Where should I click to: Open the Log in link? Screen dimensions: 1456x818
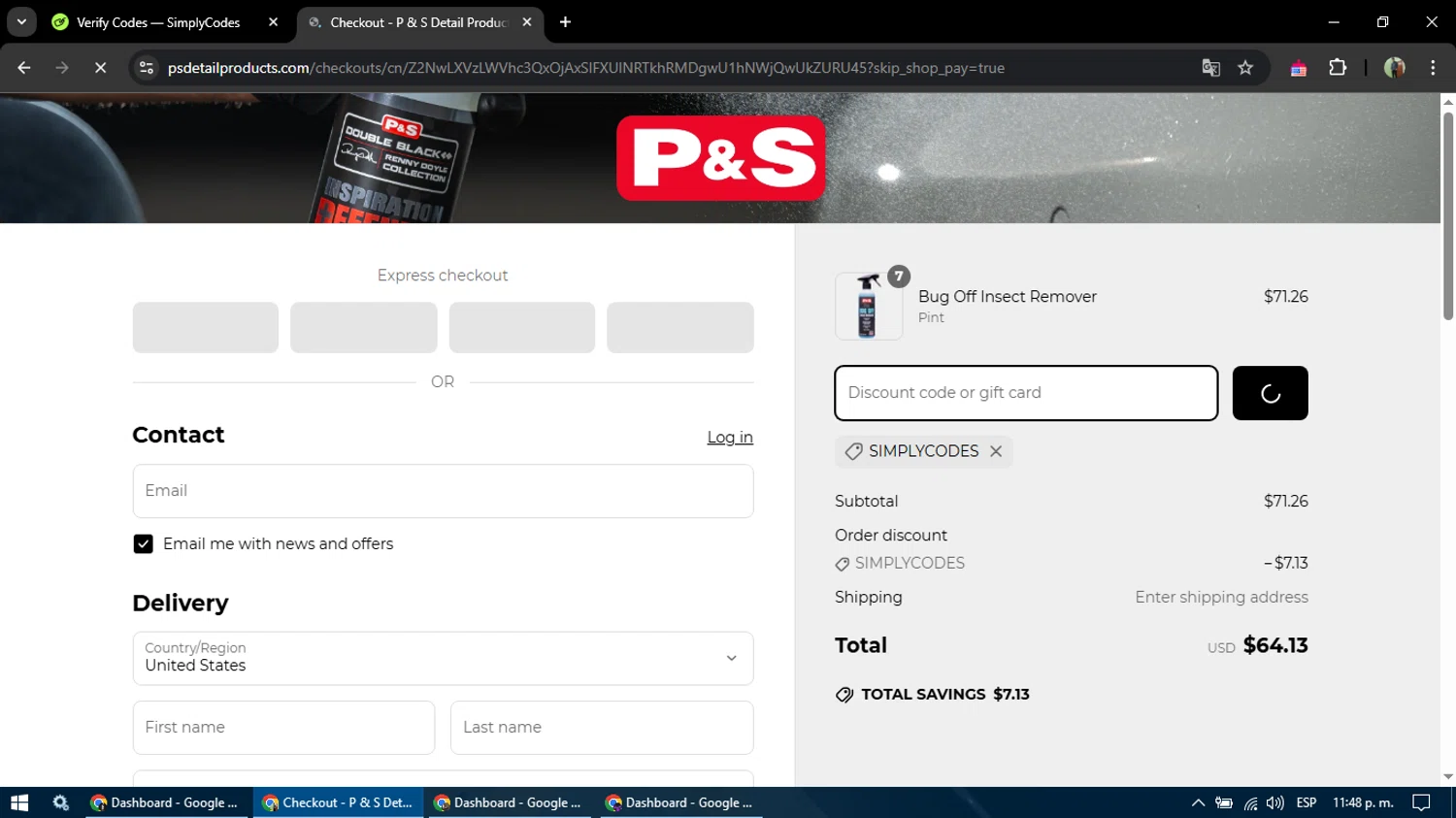click(x=730, y=438)
